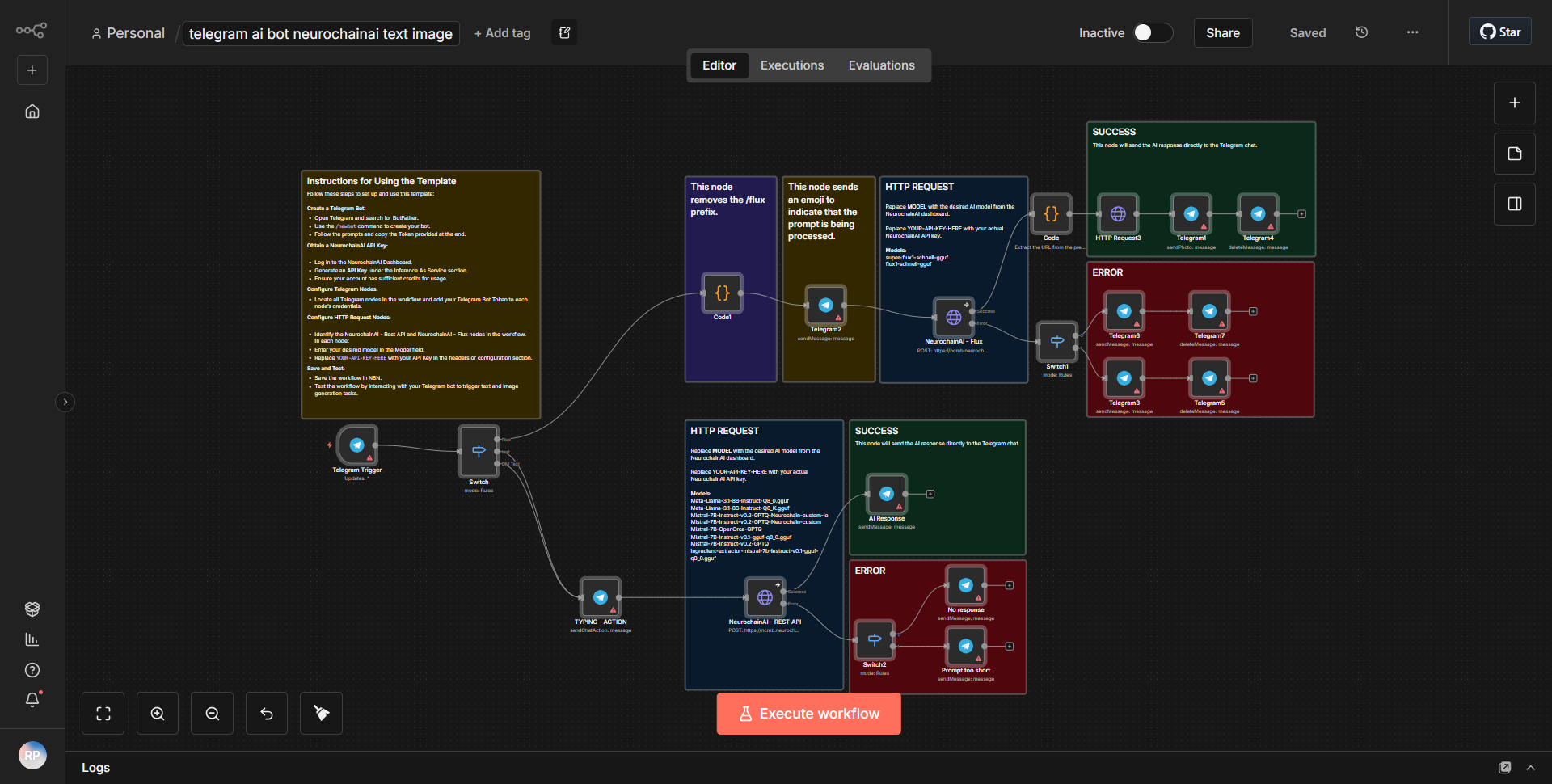The width and height of the screenshot is (1552, 784).
Task: Add a new node from the right panel
Action: coord(1514,103)
